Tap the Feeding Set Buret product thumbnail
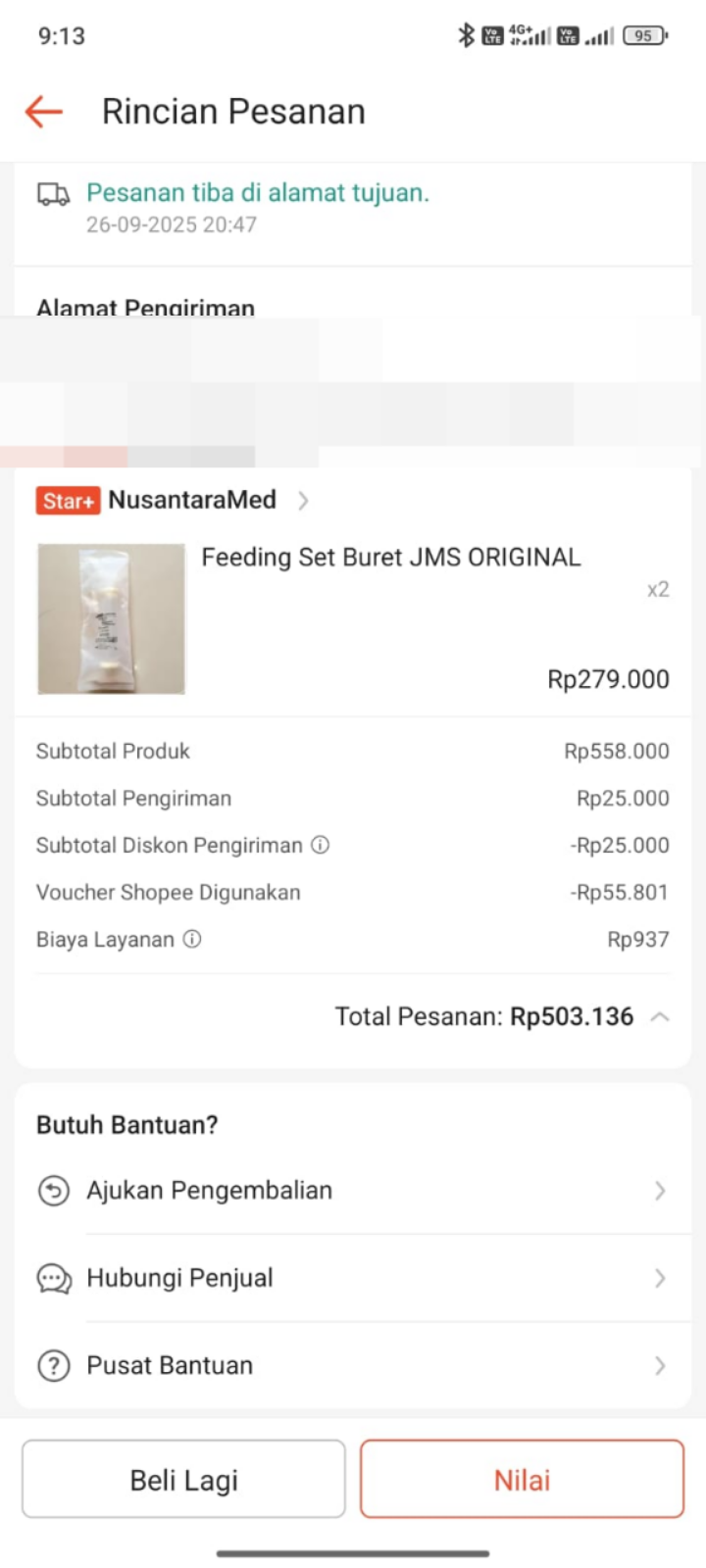The image size is (706, 1568). 112,619
